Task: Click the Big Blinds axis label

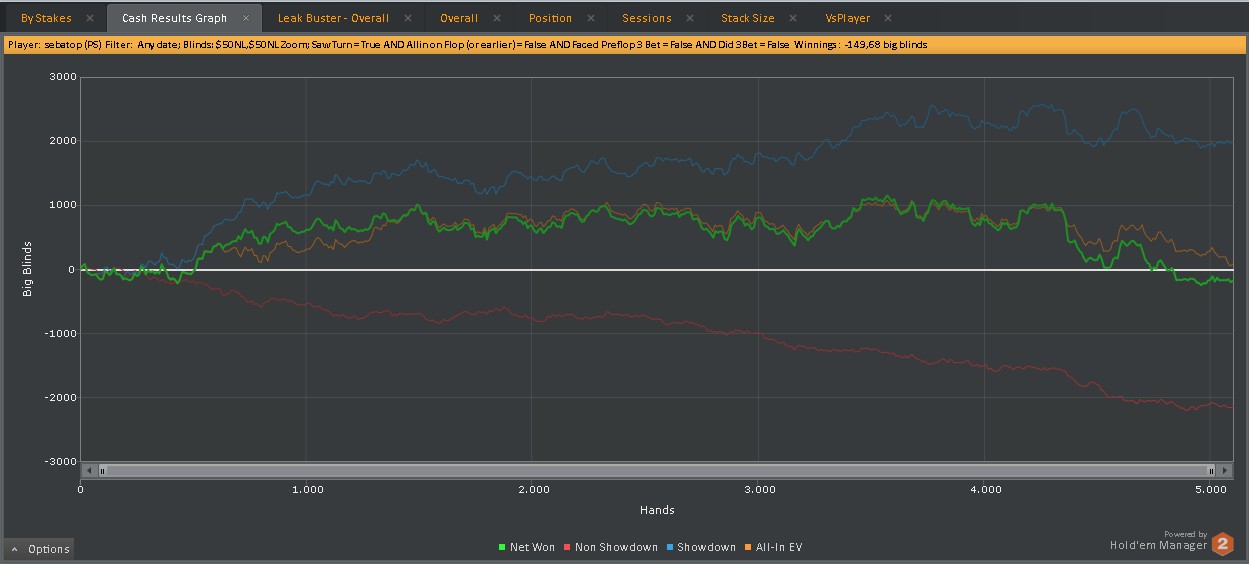Action: point(28,270)
